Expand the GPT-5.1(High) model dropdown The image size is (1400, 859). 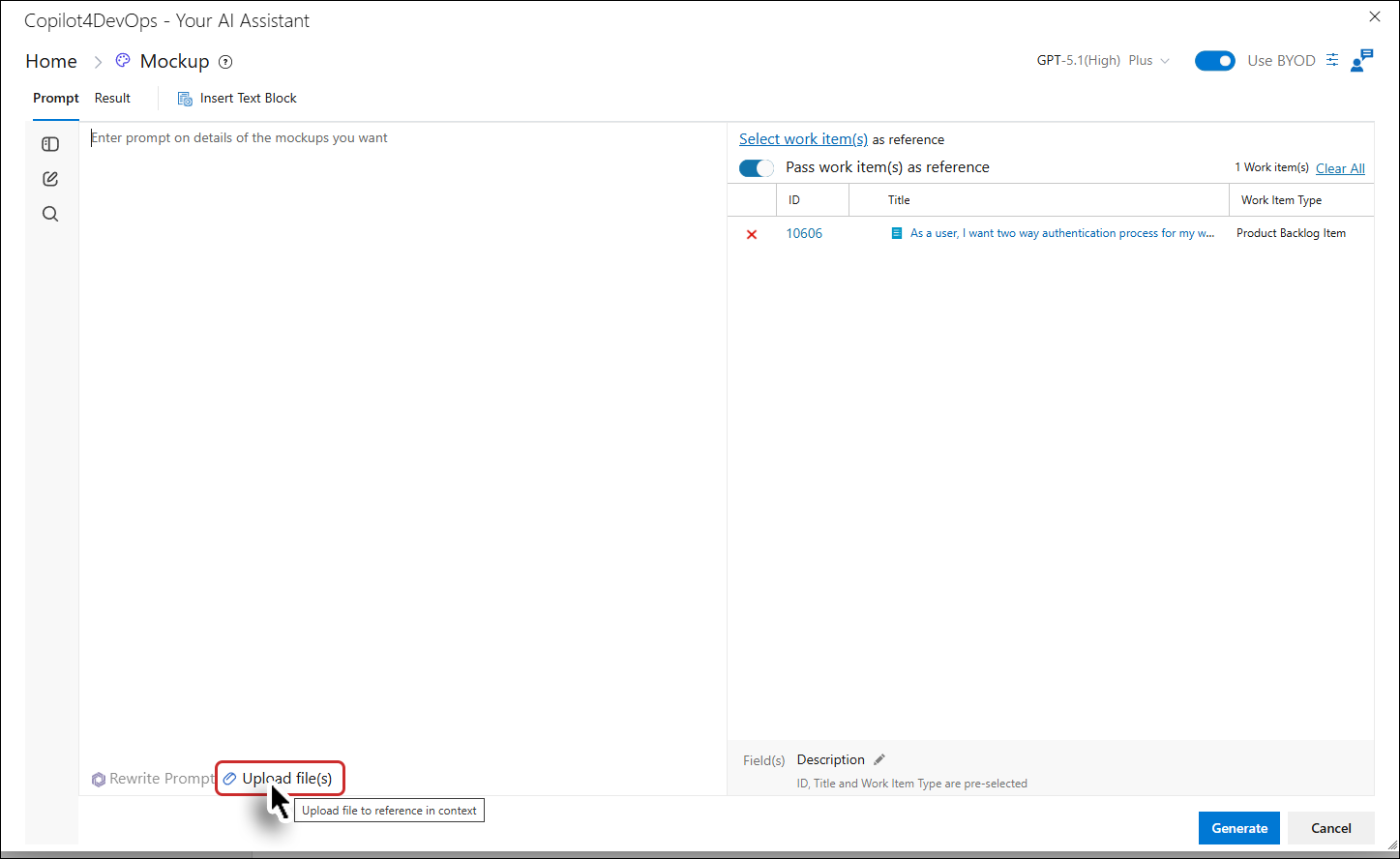tap(1103, 60)
